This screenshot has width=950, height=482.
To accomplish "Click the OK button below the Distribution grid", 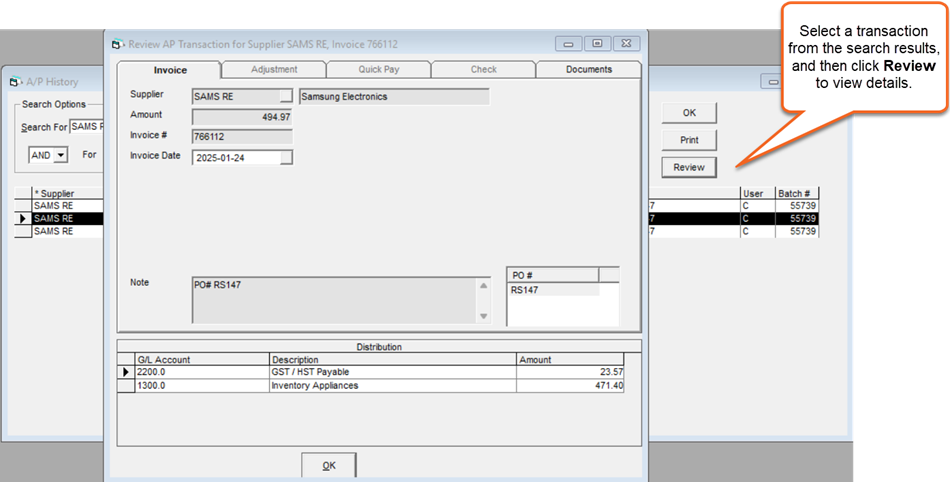I will click(329, 466).
